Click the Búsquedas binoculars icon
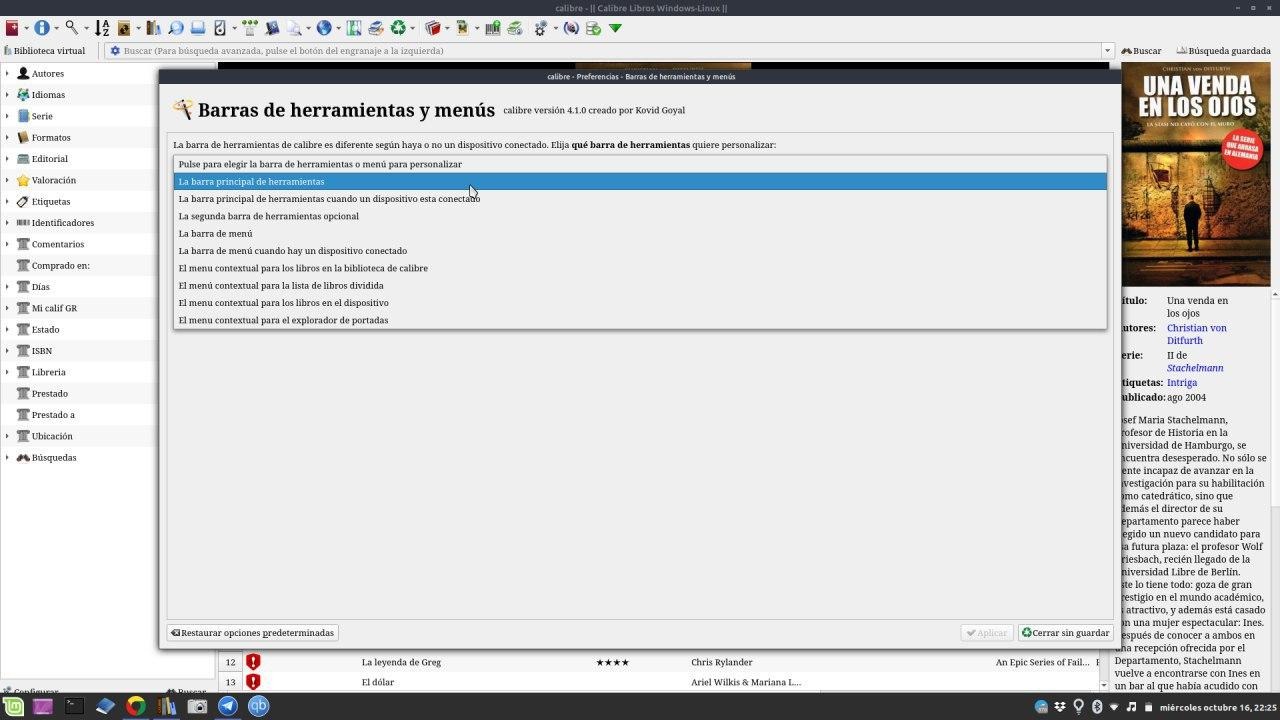Screen dimensions: 1280x720 pos(23,457)
